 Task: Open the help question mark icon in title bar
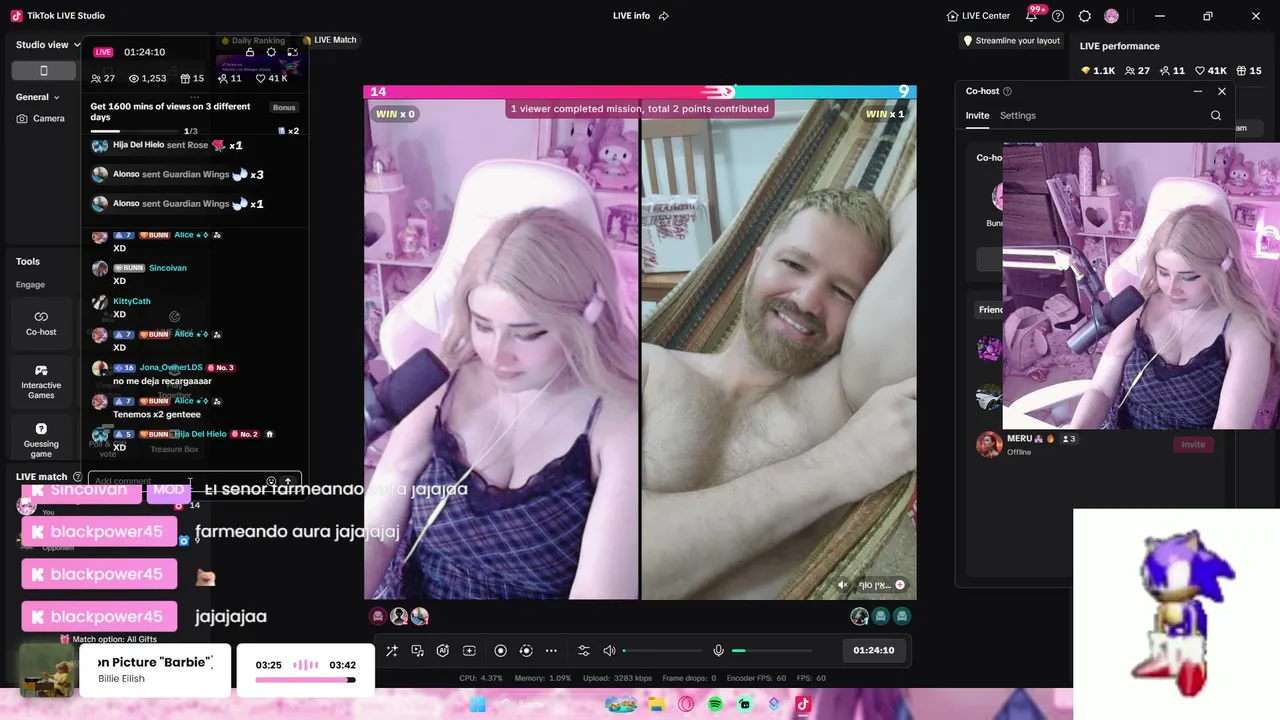[x=1058, y=16]
